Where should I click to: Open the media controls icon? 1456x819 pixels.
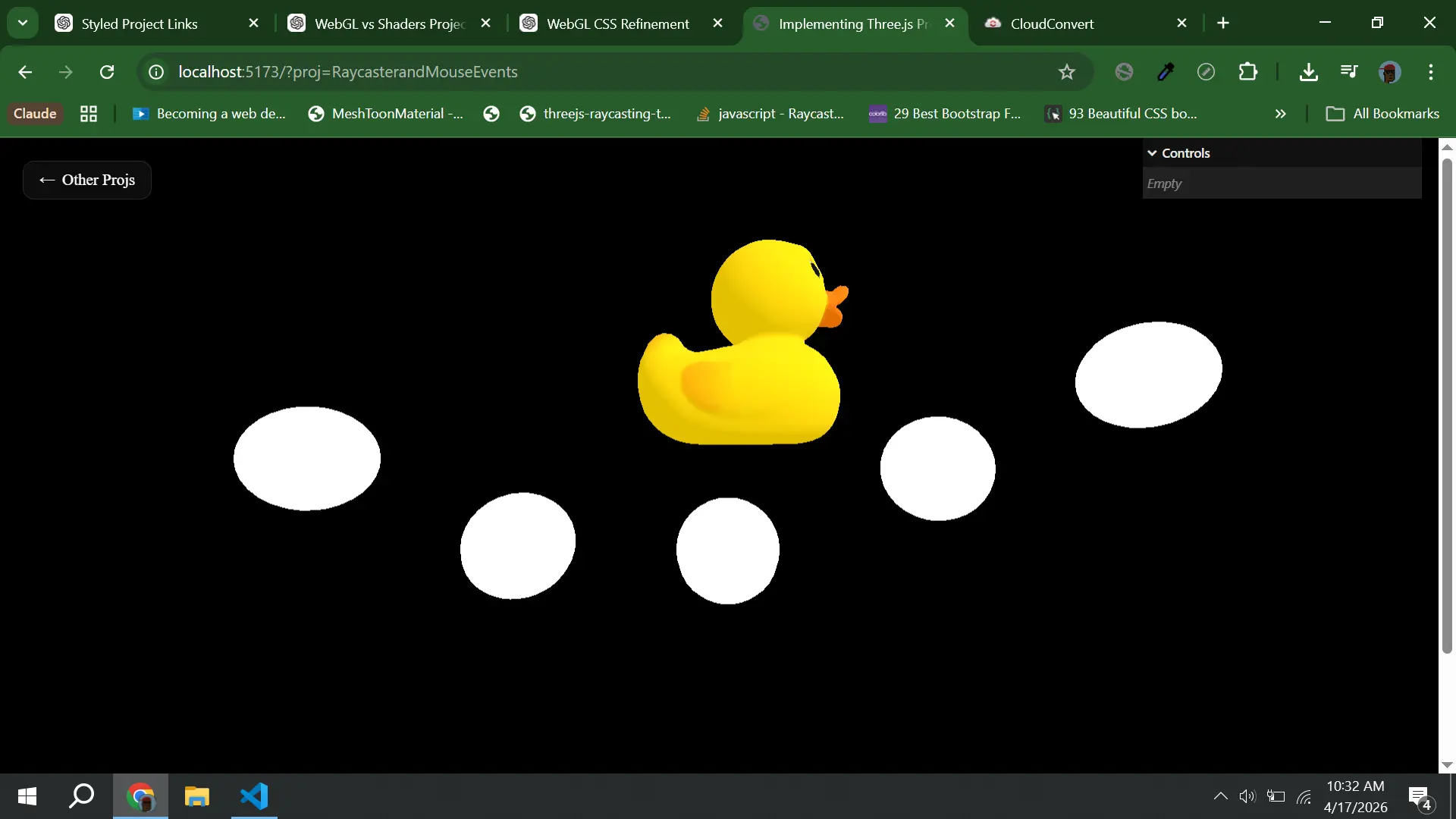click(x=1349, y=72)
